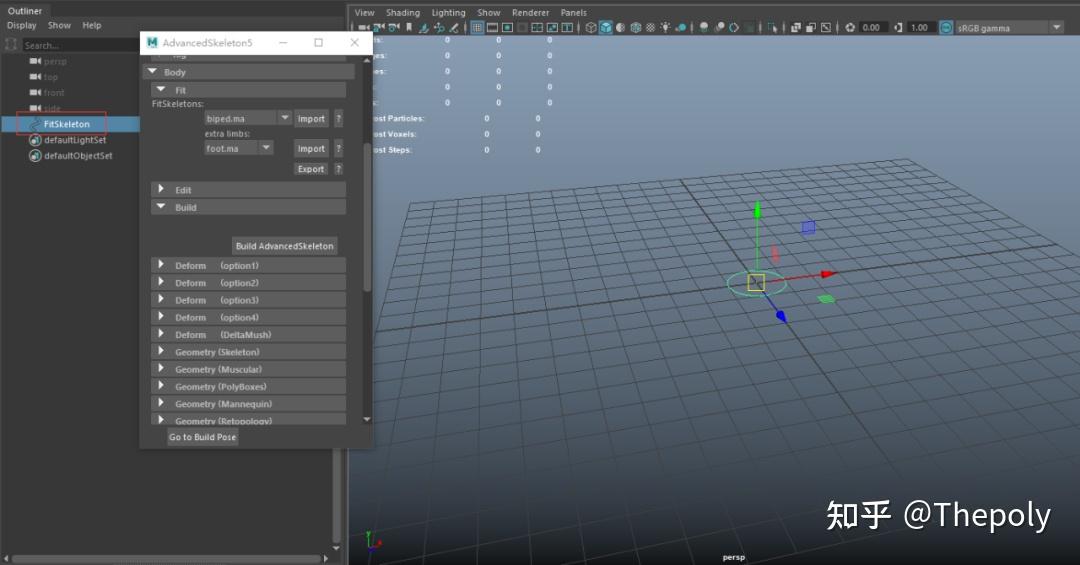Select the FitSkeleton node in Outliner

[67, 124]
